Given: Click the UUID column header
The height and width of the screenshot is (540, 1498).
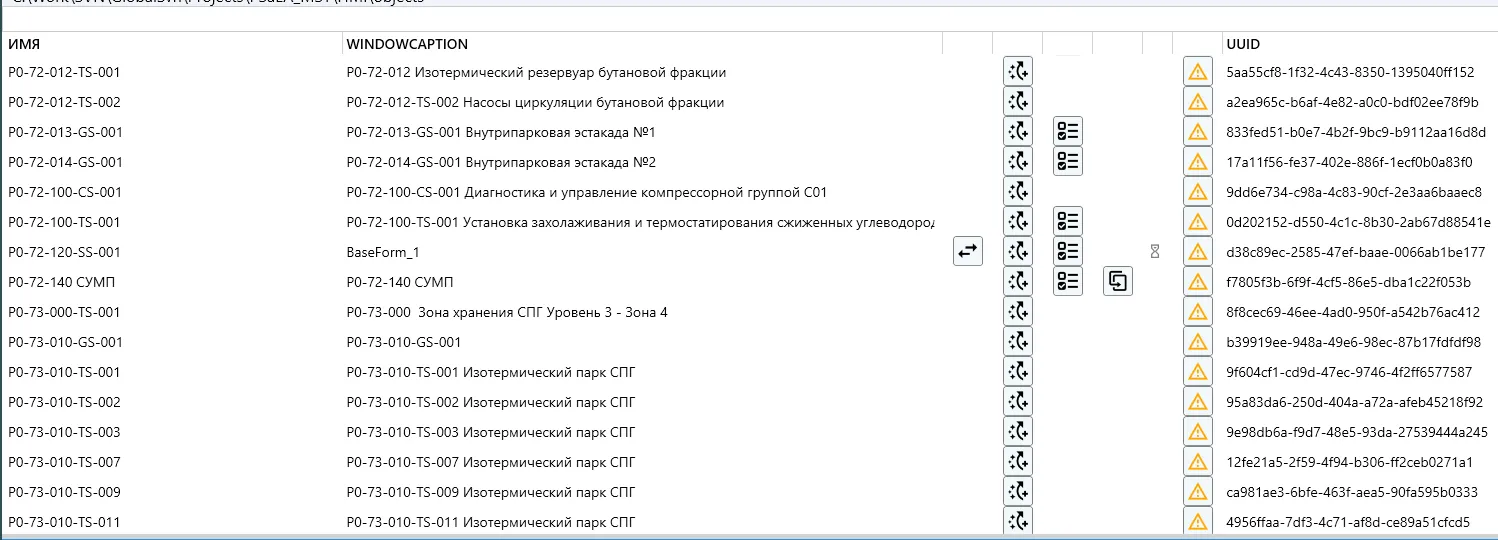Looking at the screenshot, I should pyautogui.click(x=1243, y=44).
